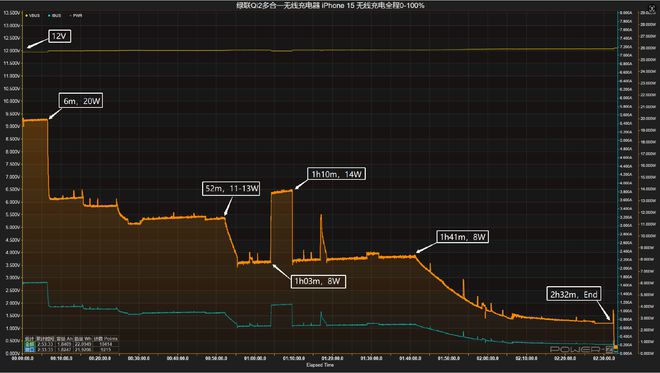Select the blue row in the statistics table
Image resolution: width=660 pixels, height=373 pixels.
[x=72, y=349]
